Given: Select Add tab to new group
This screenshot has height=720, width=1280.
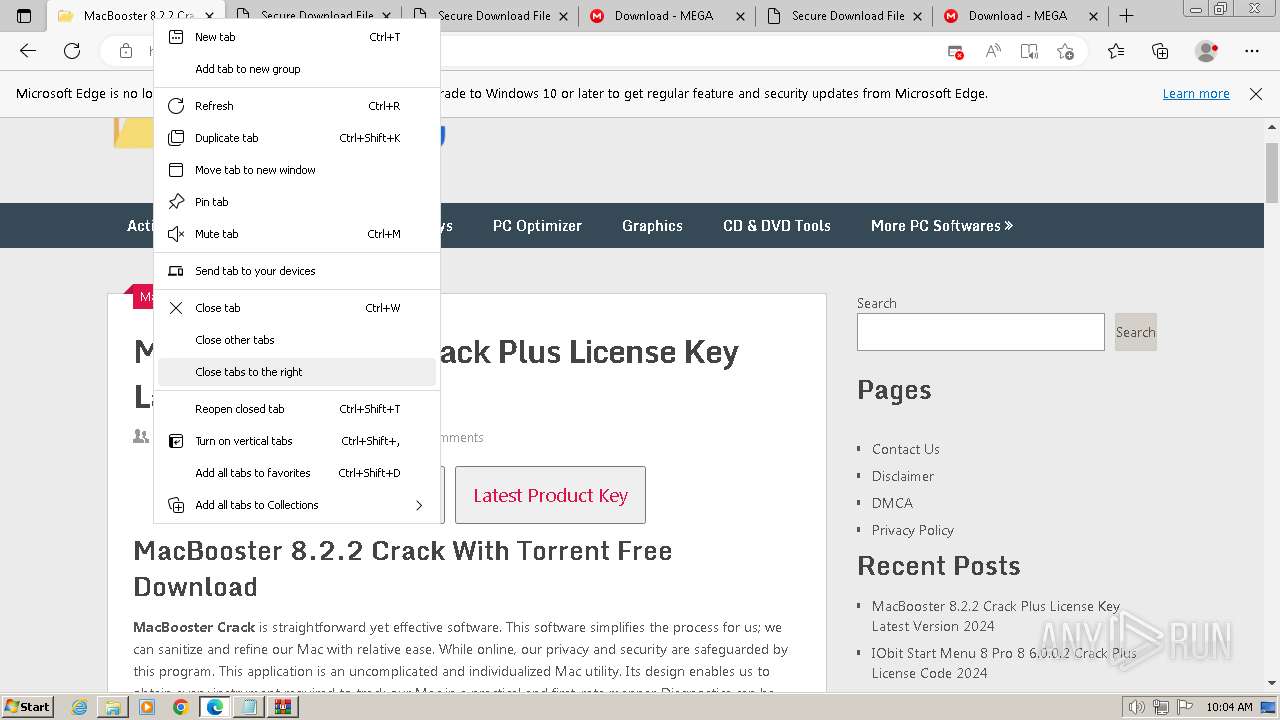Looking at the screenshot, I should (297, 69).
